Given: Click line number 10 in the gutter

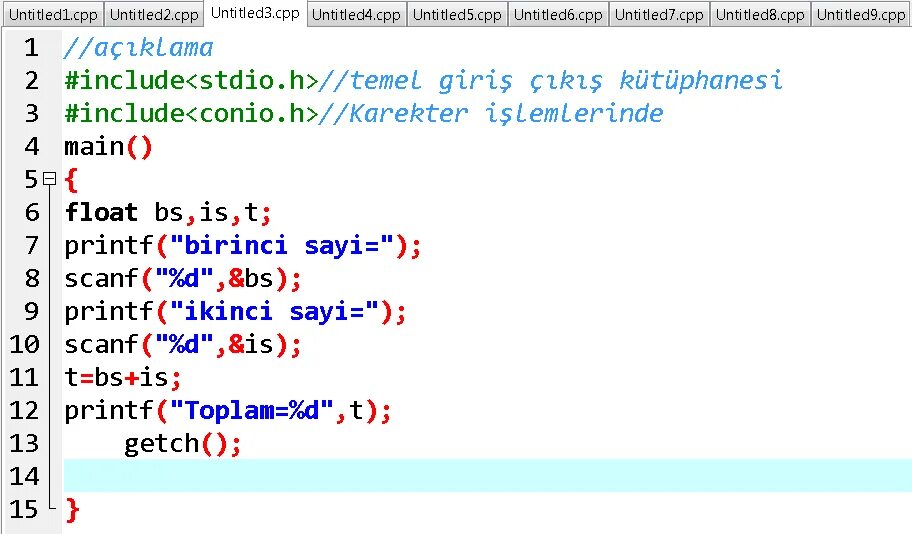Looking at the screenshot, I should (x=24, y=345).
